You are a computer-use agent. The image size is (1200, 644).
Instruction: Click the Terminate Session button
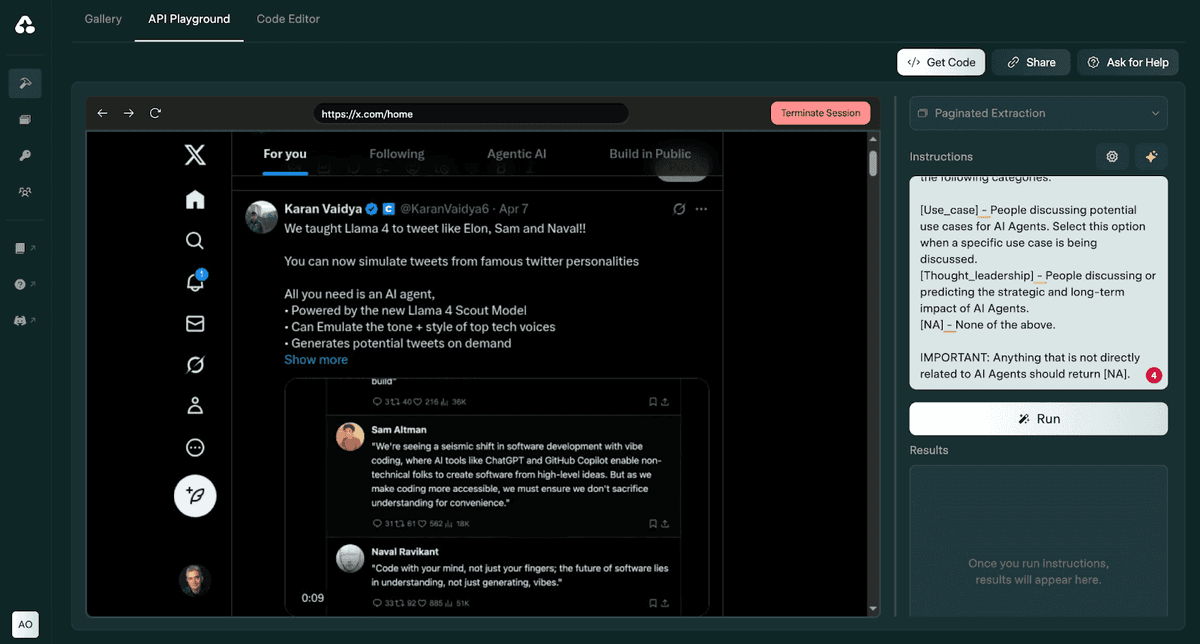click(x=820, y=113)
